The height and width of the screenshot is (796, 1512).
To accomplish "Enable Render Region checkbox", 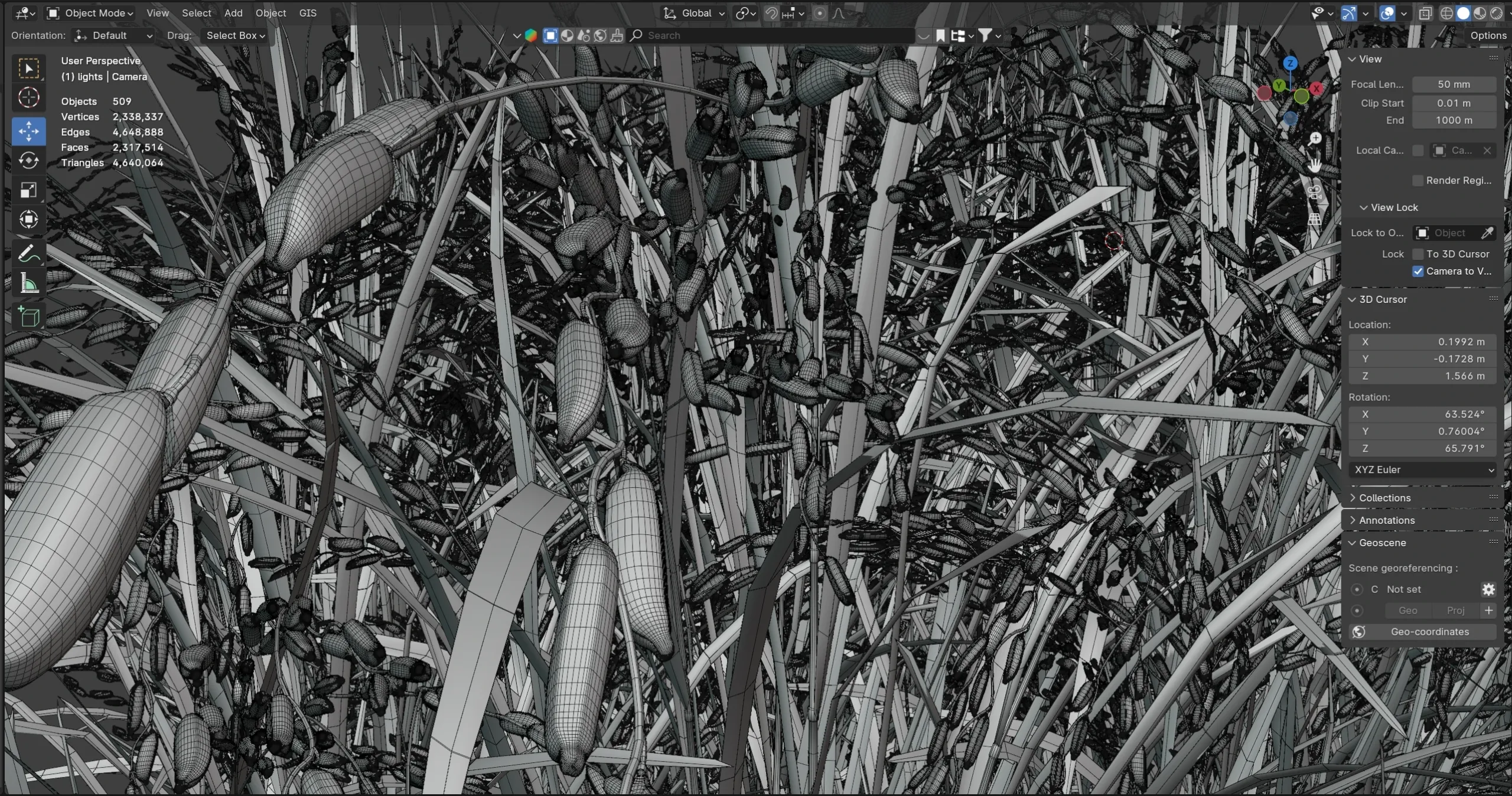I will click(1417, 180).
